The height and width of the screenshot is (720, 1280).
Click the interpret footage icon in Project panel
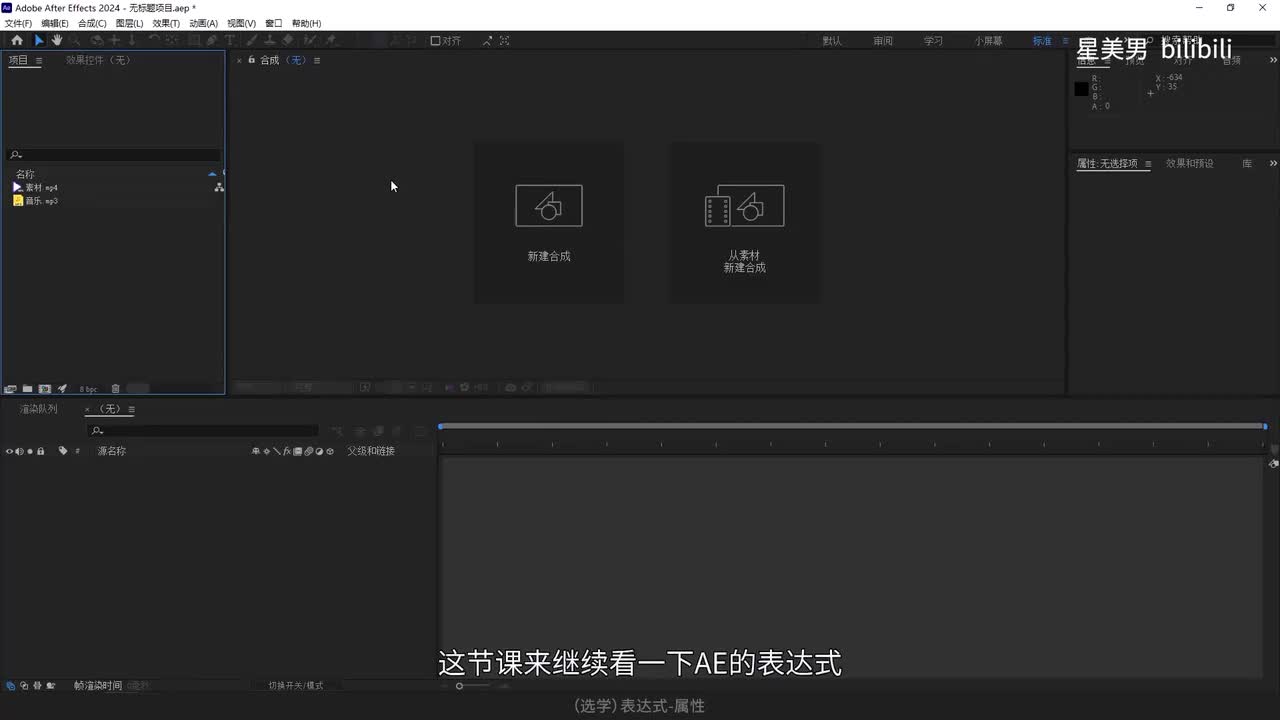coord(10,388)
